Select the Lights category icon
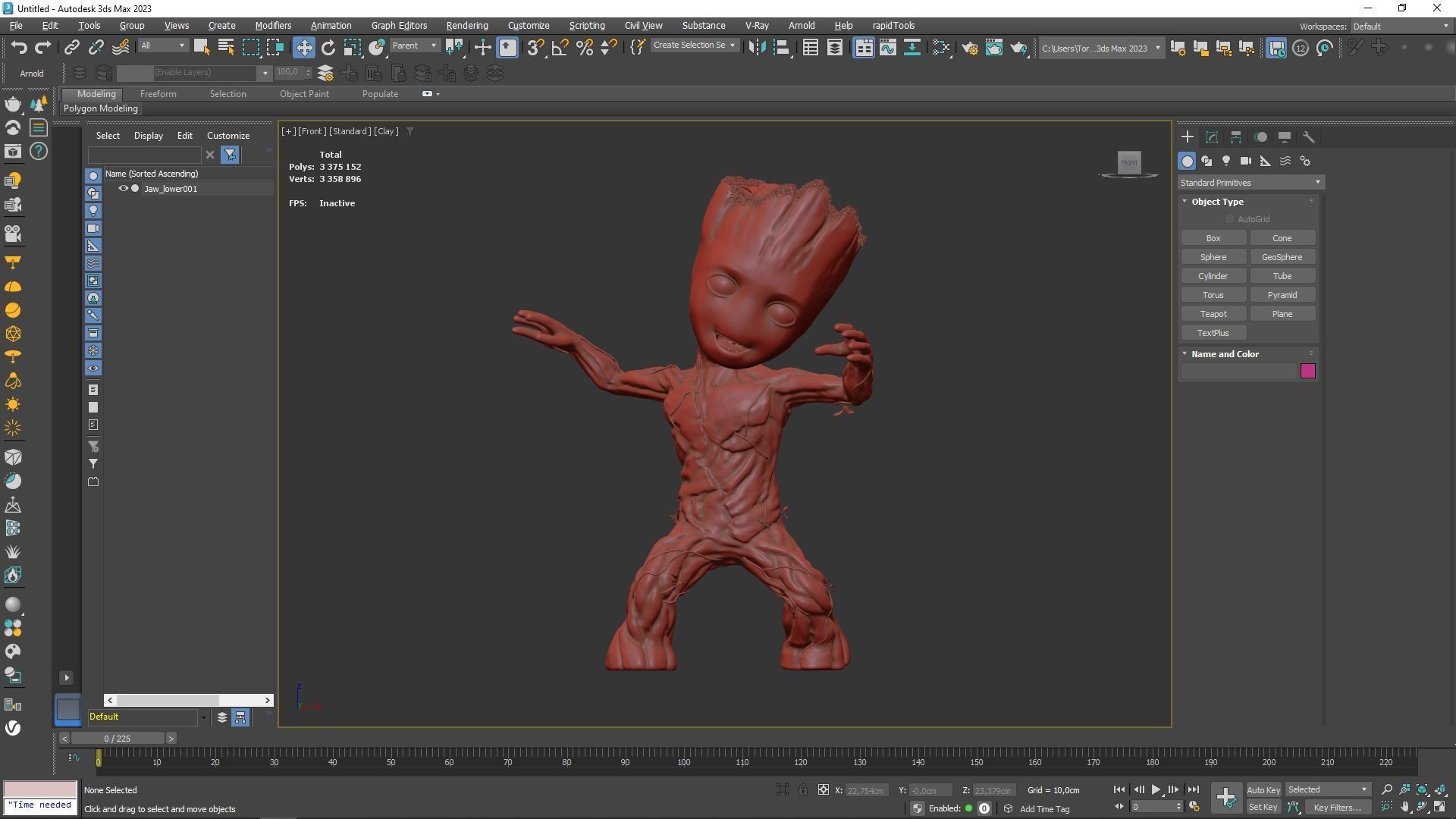 tap(1226, 161)
